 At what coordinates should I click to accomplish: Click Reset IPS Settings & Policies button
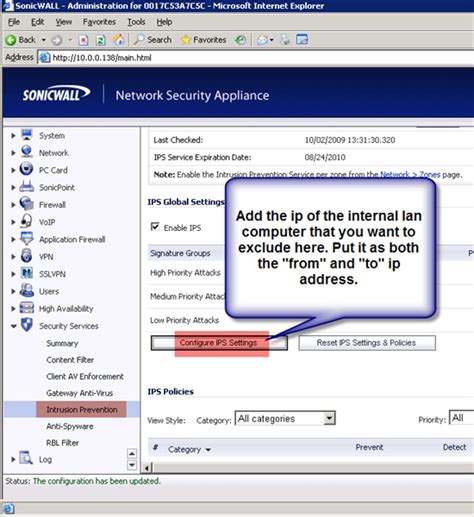(x=367, y=343)
